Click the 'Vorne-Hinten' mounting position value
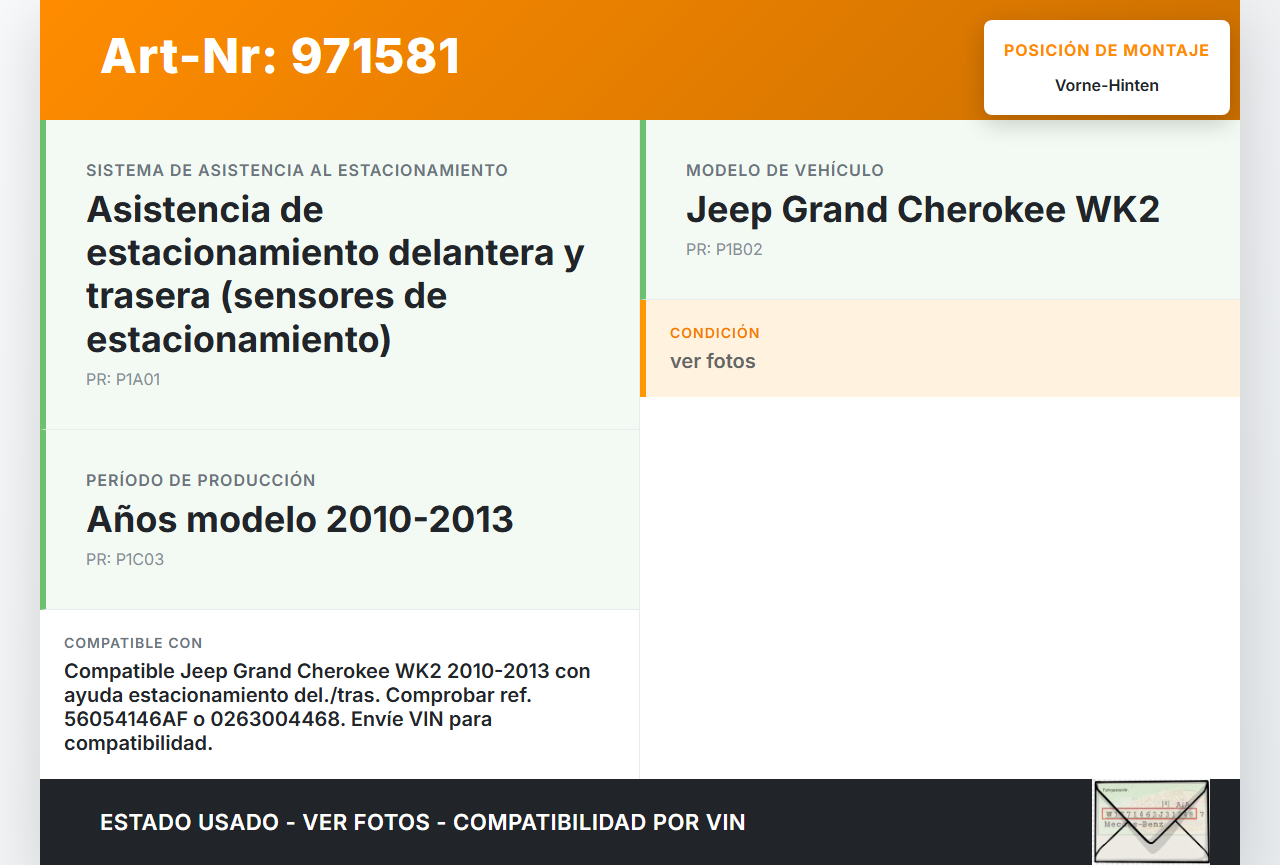The image size is (1280, 865). pyautogui.click(x=1106, y=85)
